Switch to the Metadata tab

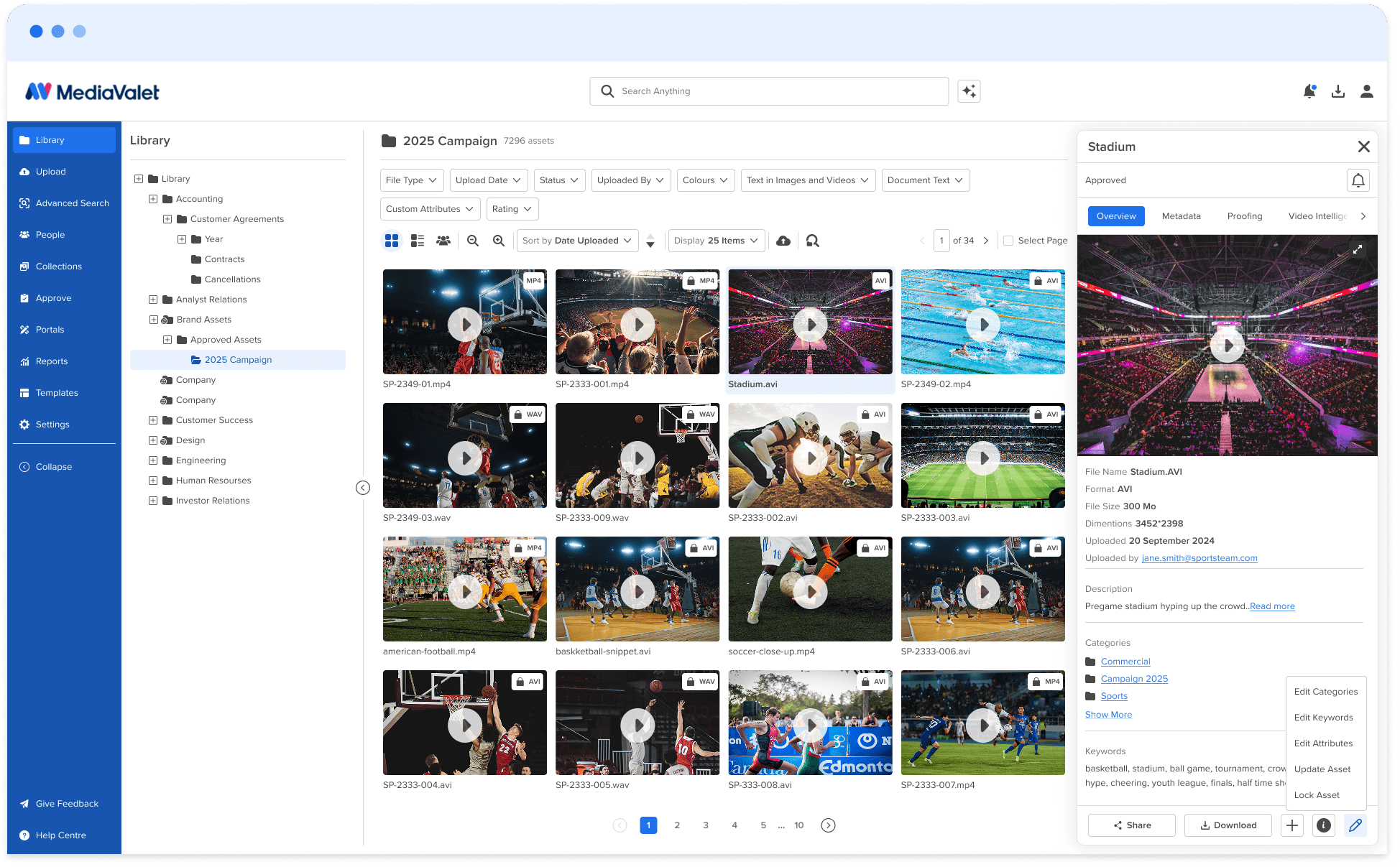[x=1181, y=216]
